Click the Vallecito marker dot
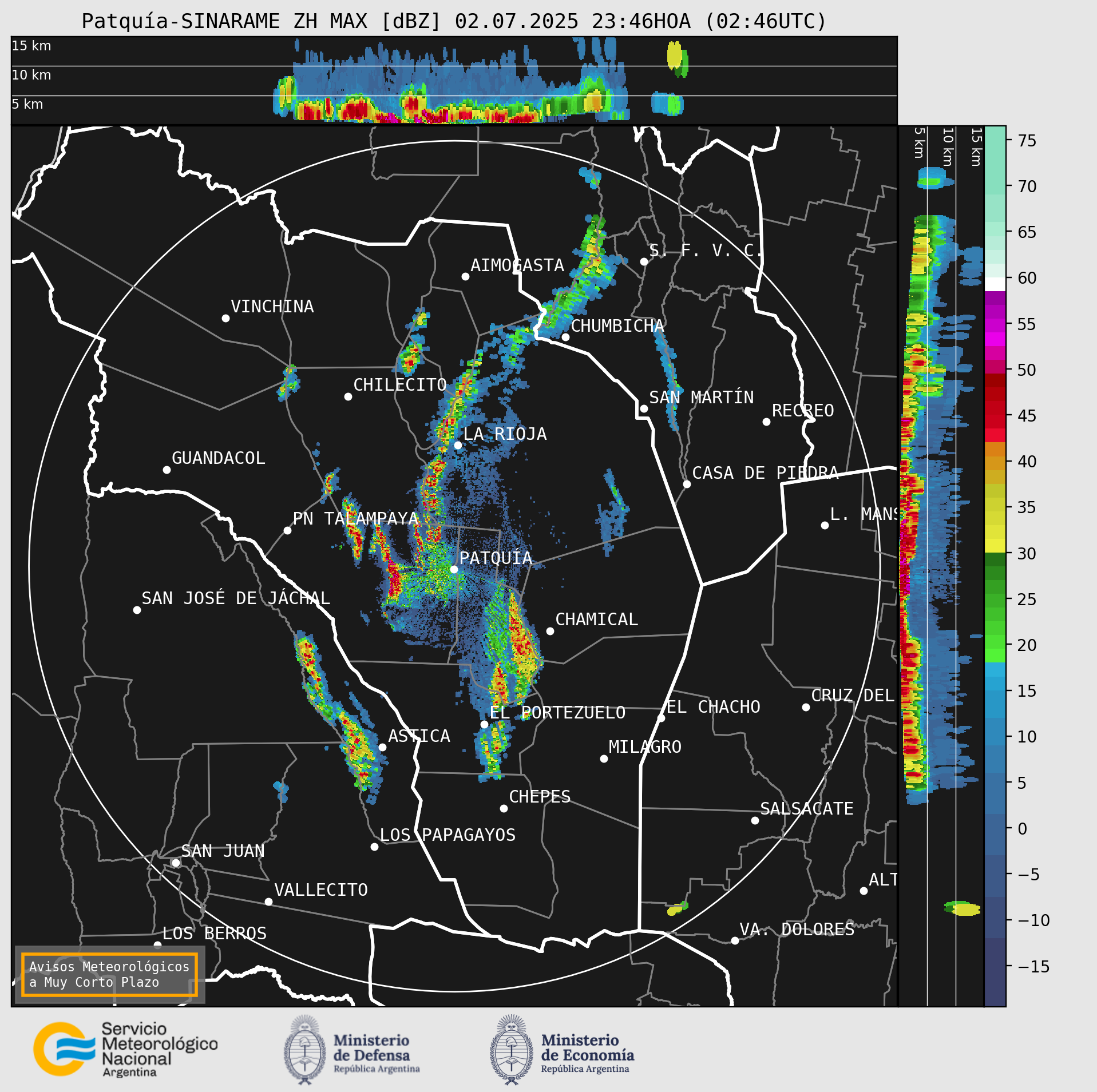The height and width of the screenshot is (1092, 1097). [x=268, y=902]
